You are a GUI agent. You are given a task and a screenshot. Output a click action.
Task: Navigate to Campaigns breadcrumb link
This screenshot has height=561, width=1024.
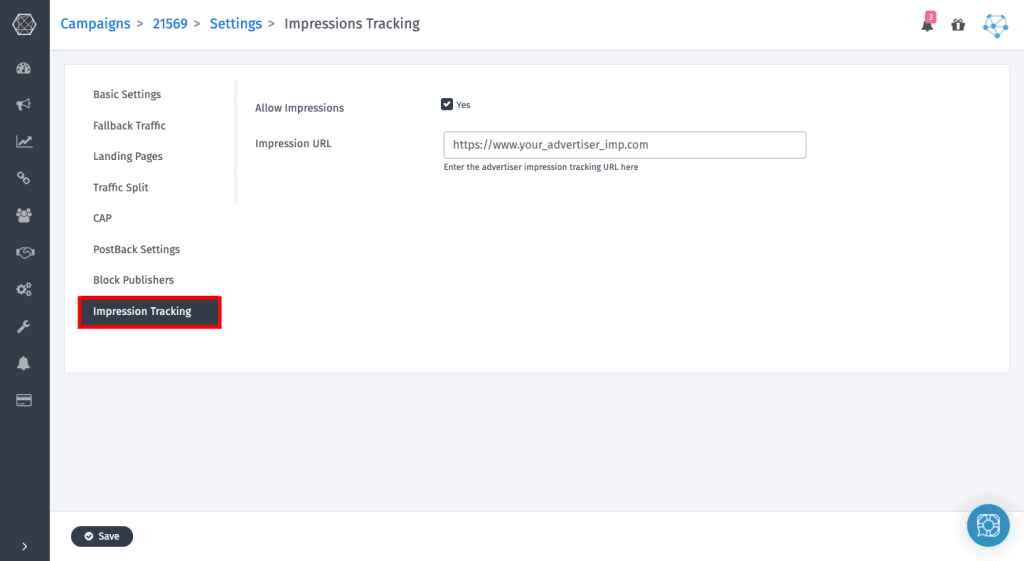coord(95,23)
